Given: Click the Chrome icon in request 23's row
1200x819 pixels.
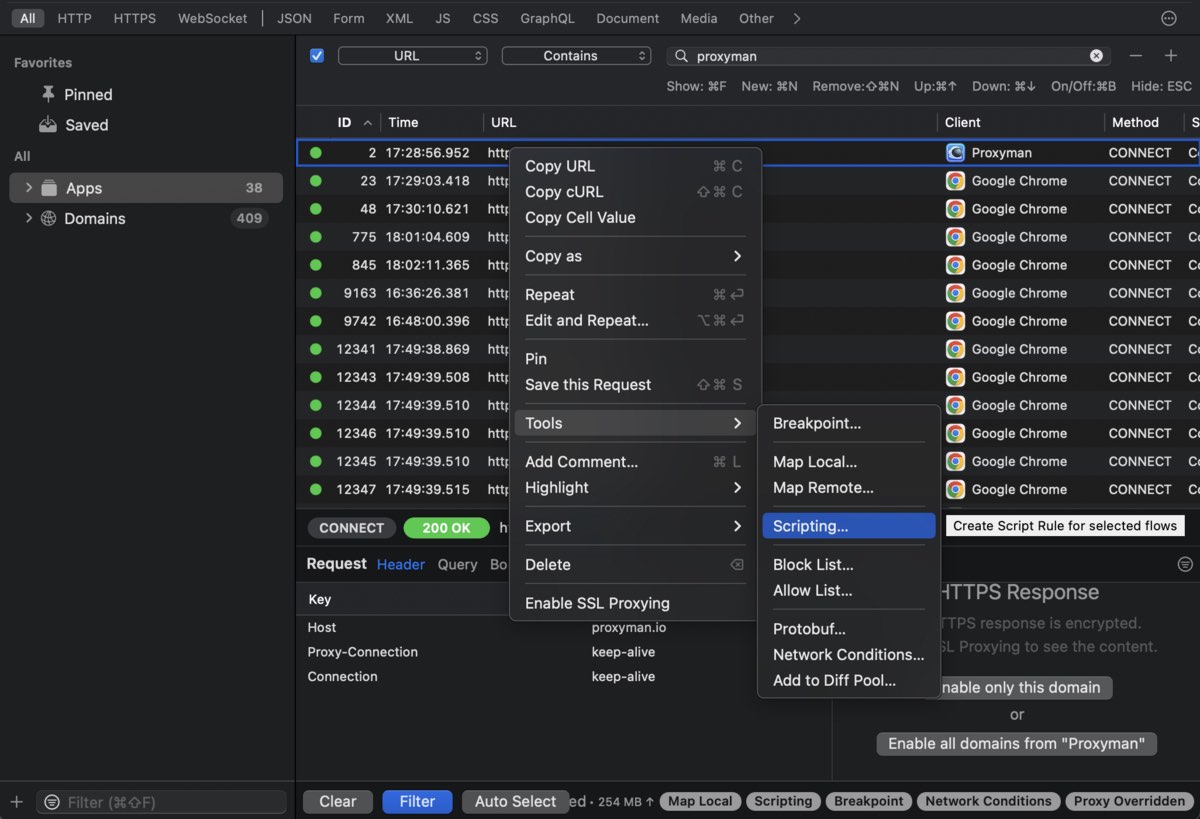Looking at the screenshot, I should (955, 181).
